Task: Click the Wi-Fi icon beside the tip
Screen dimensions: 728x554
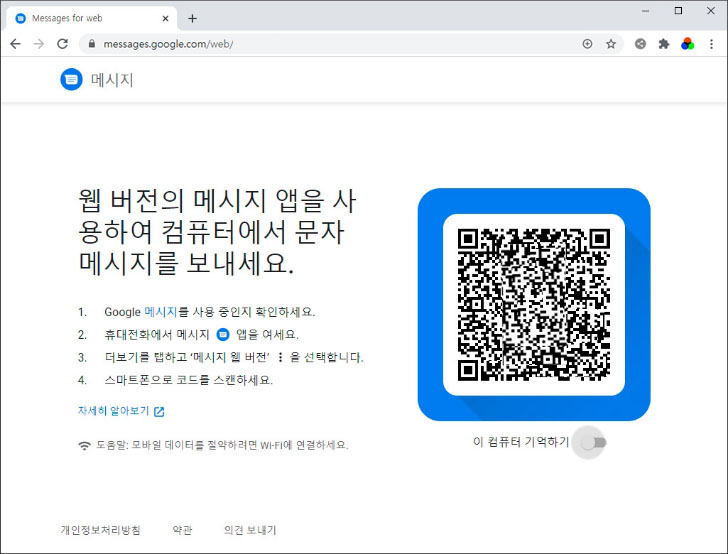Action: click(x=84, y=445)
